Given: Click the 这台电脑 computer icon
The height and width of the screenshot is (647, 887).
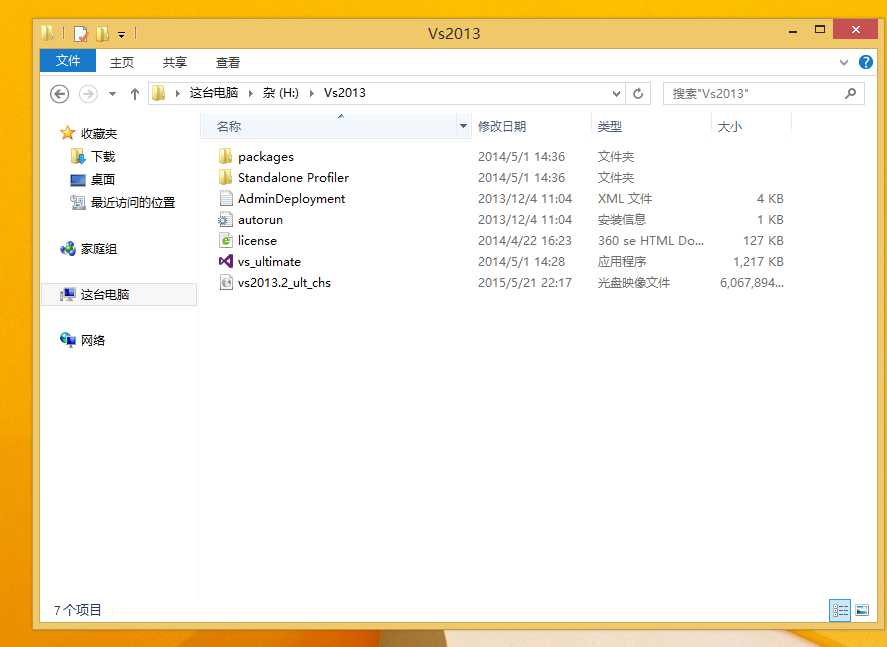Looking at the screenshot, I should click(x=68, y=294).
